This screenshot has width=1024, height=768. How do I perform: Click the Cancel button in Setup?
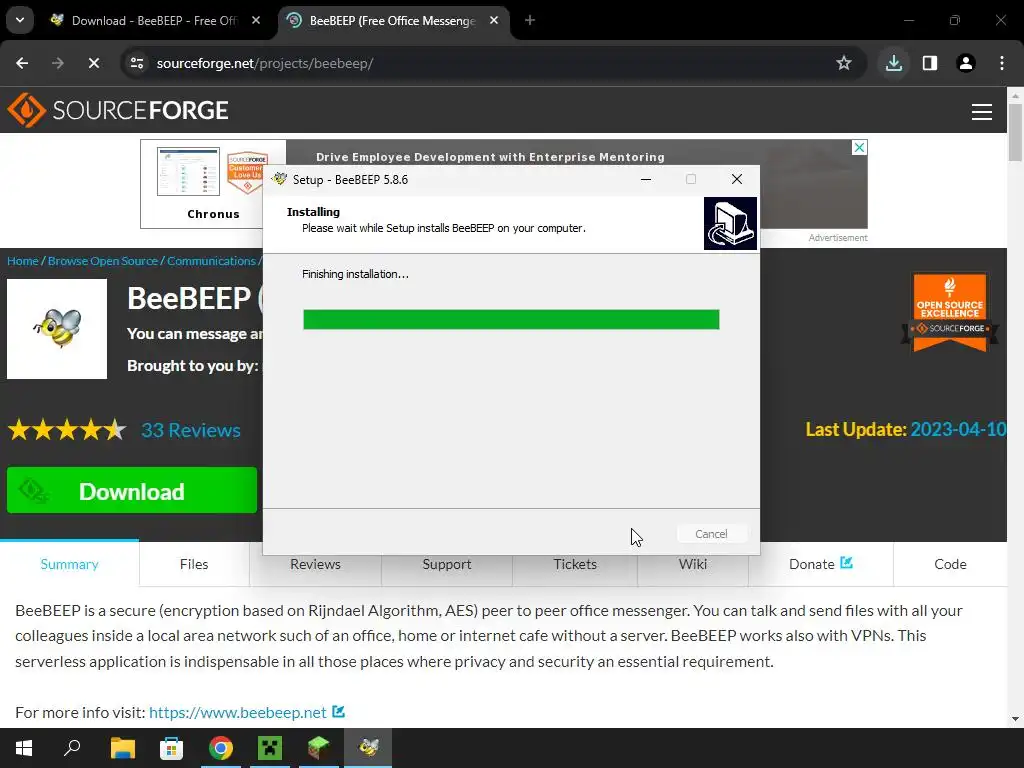point(711,534)
